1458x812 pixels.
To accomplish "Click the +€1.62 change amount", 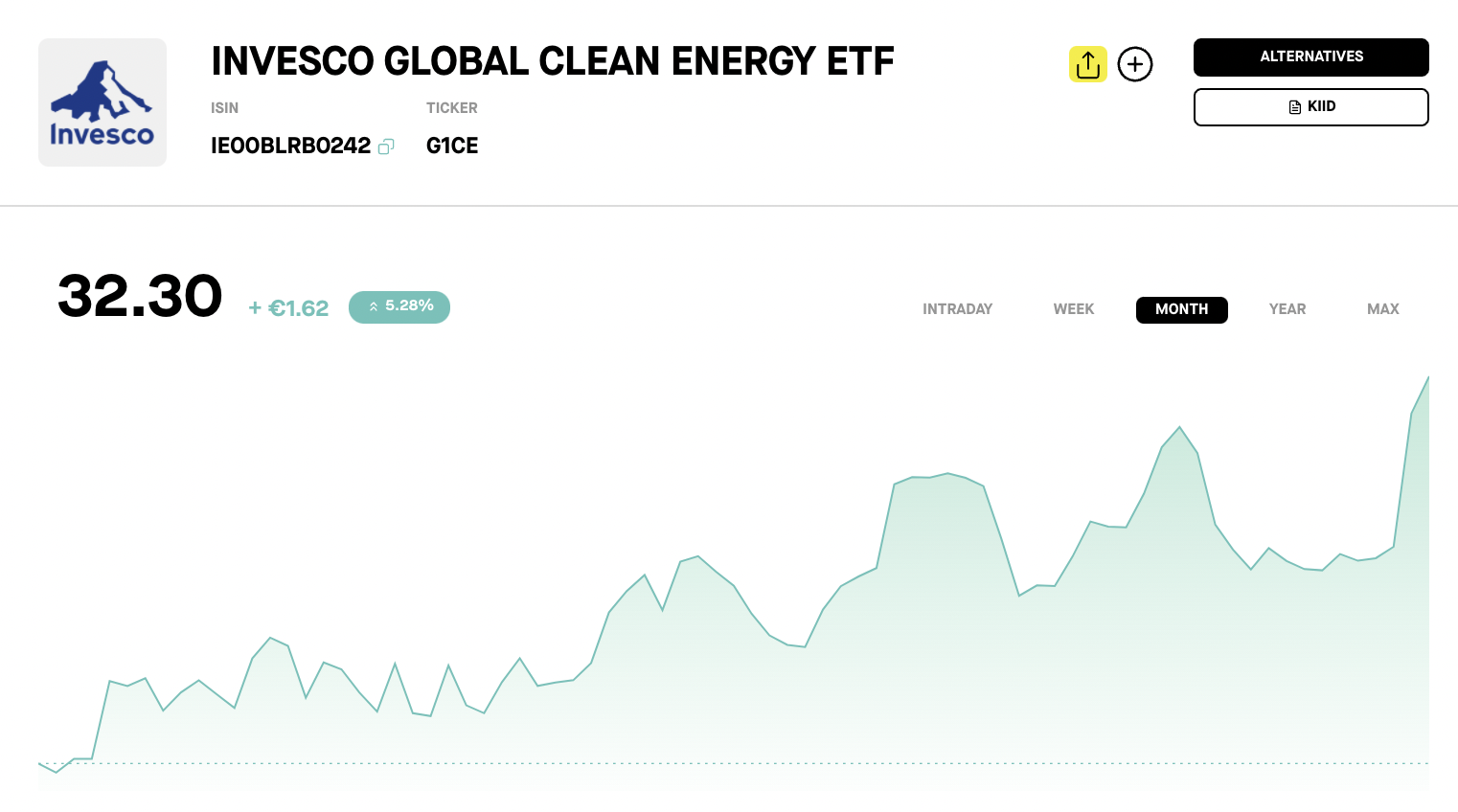I will point(288,308).
